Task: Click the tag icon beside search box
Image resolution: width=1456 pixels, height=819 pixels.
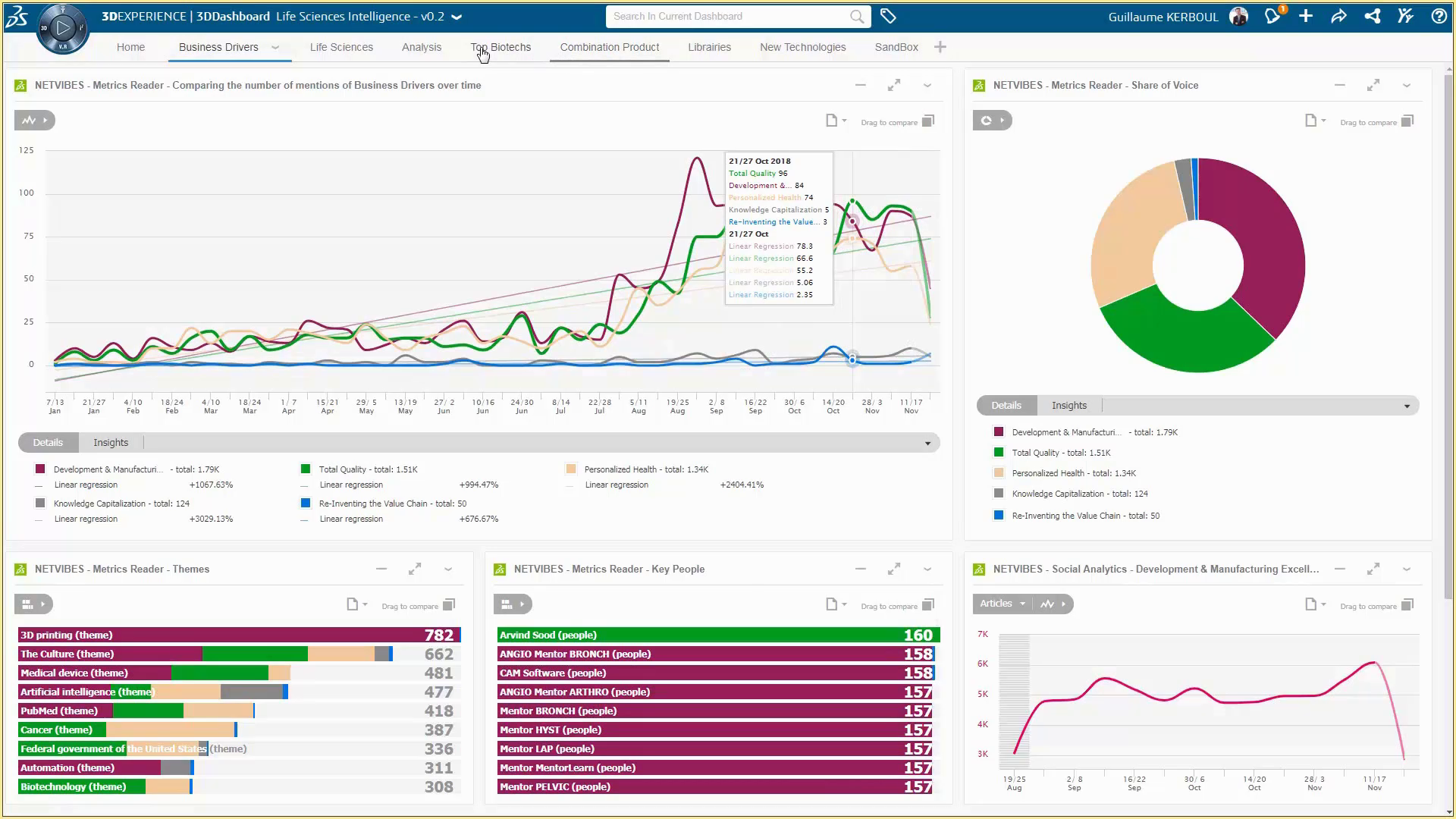Action: [x=888, y=16]
